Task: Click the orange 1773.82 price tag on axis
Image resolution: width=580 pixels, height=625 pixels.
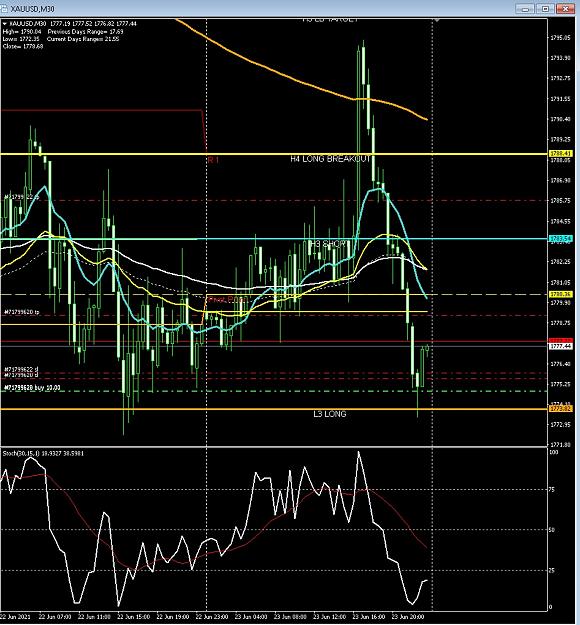Action: (560, 409)
